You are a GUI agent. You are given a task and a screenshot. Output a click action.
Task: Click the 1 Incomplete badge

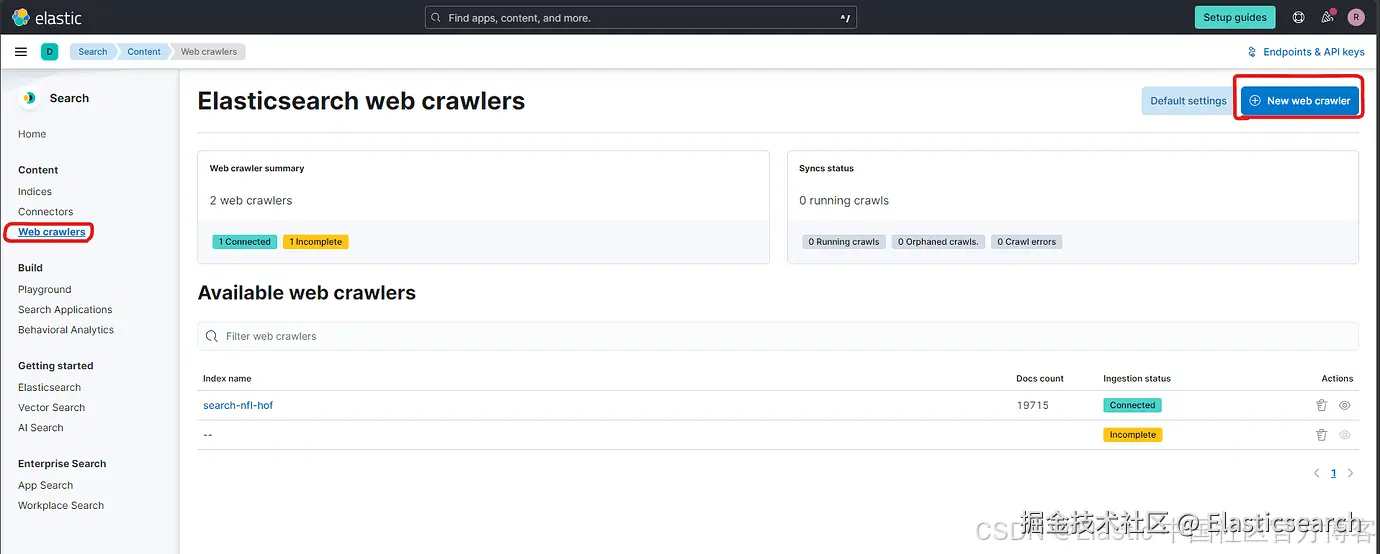[x=316, y=242]
